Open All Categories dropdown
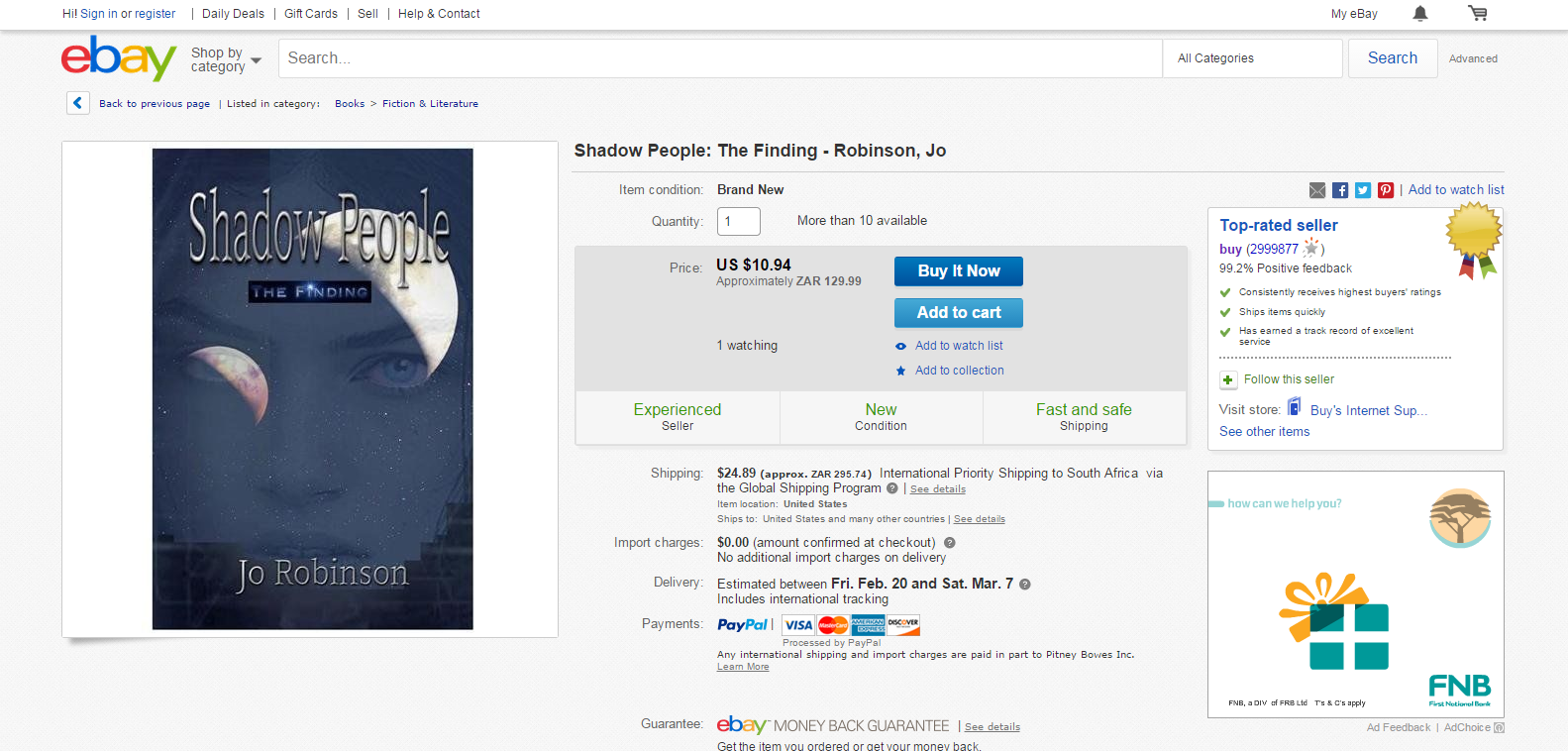 [1252, 58]
